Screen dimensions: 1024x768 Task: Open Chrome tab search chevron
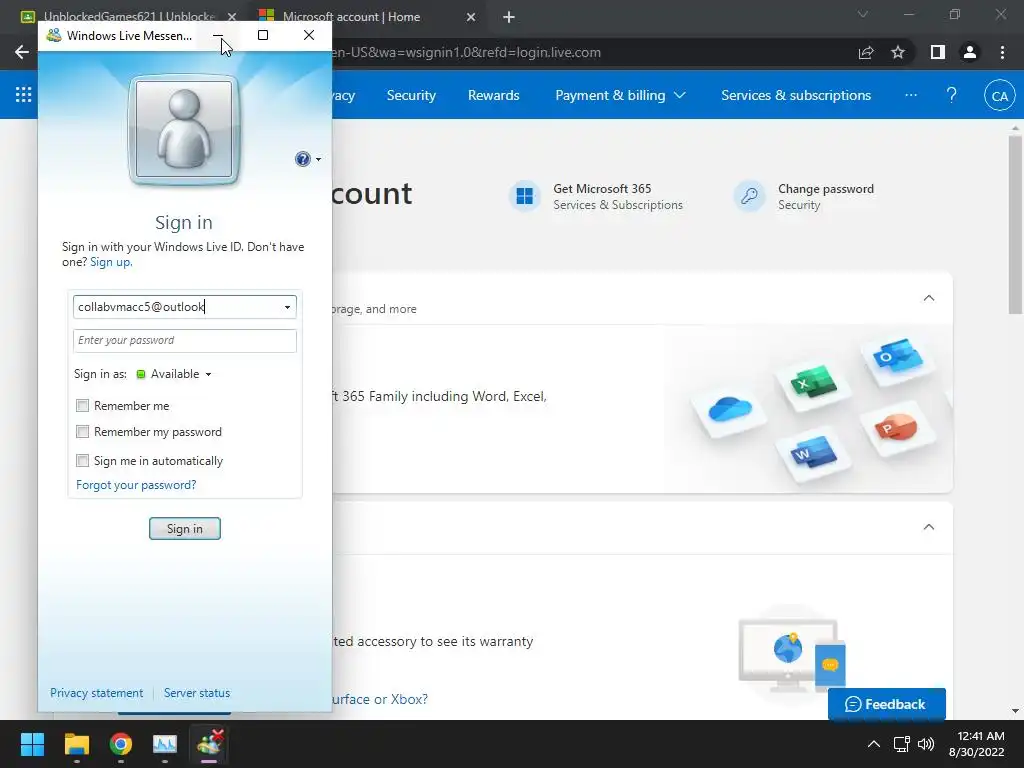click(863, 14)
